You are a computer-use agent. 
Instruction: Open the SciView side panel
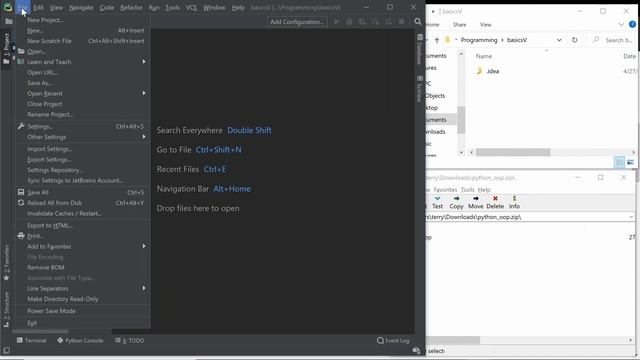coord(420,88)
